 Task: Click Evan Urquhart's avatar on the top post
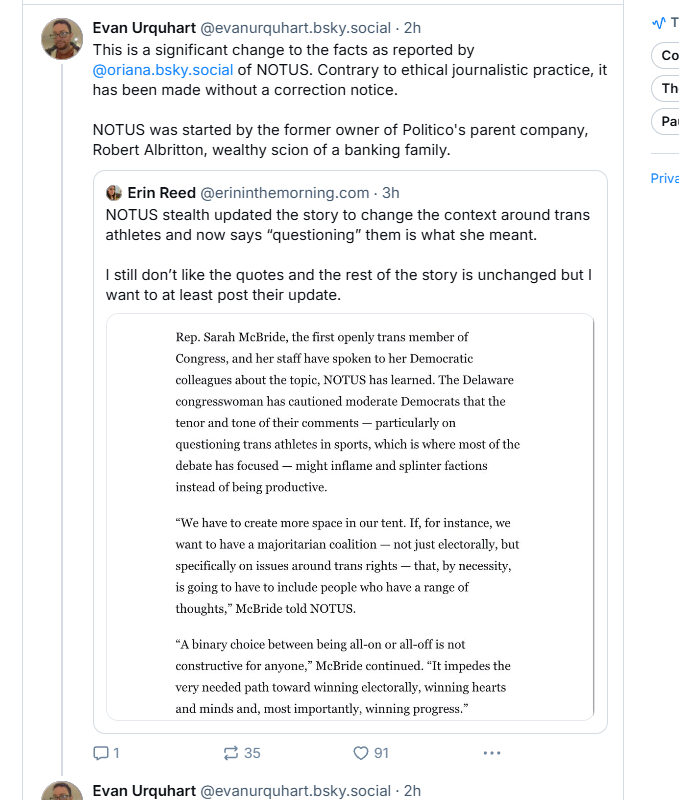click(61, 39)
